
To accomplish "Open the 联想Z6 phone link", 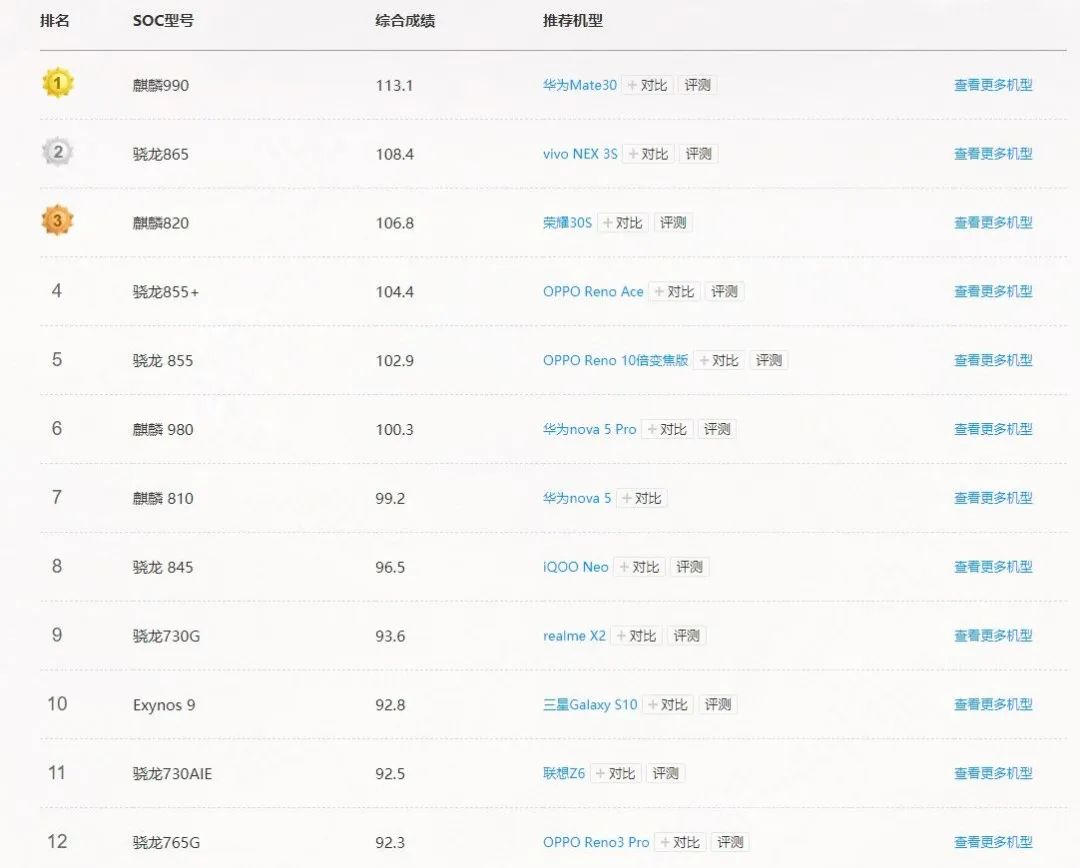I will (564, 774).
